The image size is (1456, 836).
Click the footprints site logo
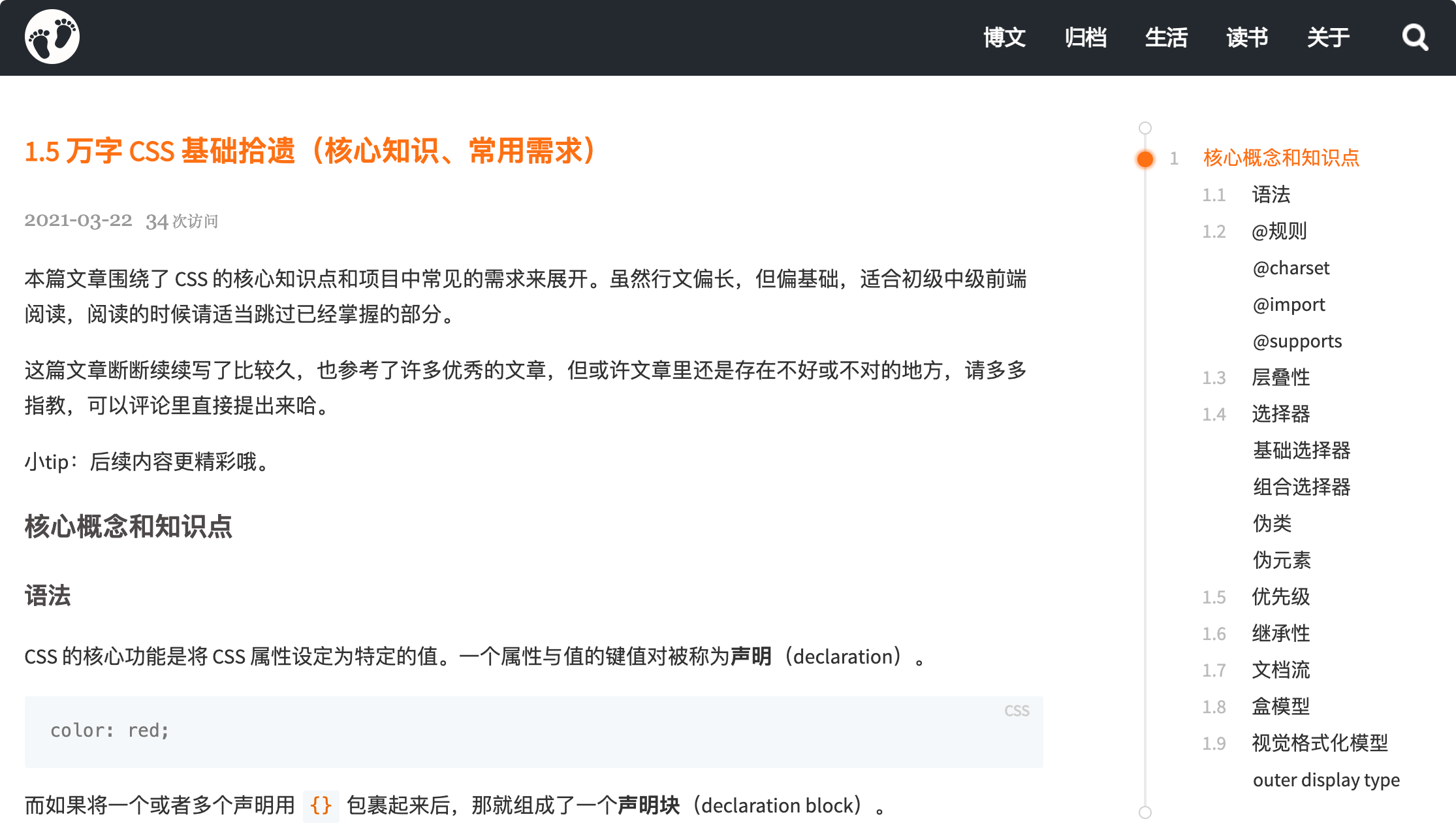click(52, 37)
